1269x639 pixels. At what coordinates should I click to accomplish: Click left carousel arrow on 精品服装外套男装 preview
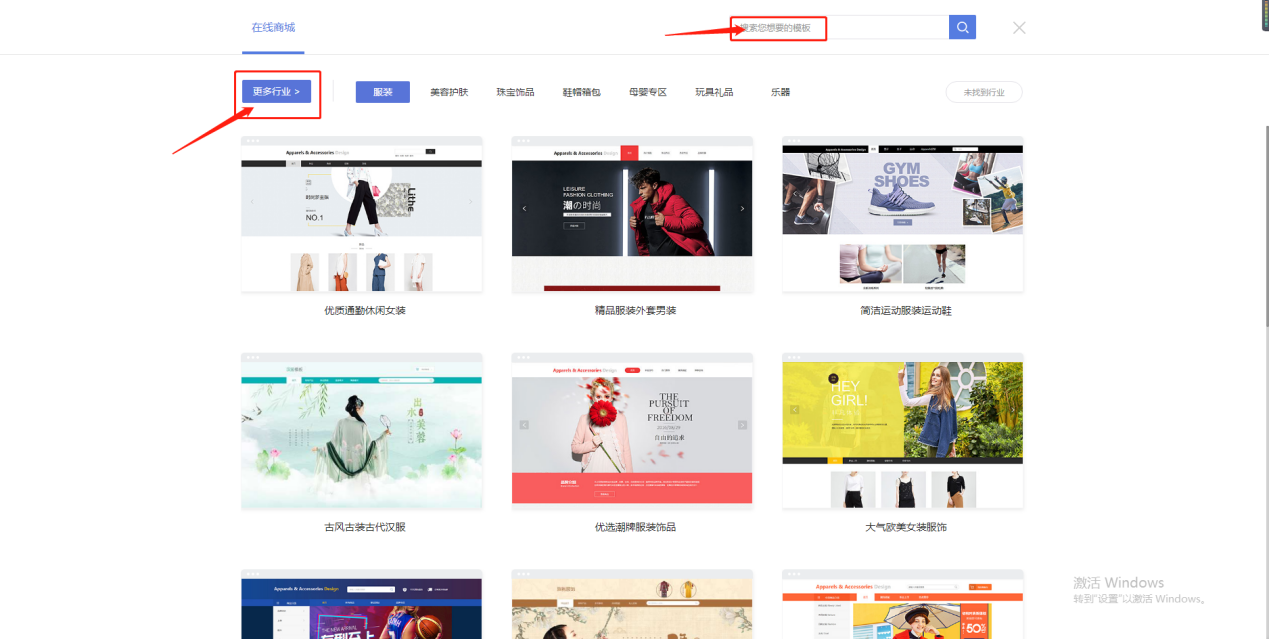pos(524,209)
